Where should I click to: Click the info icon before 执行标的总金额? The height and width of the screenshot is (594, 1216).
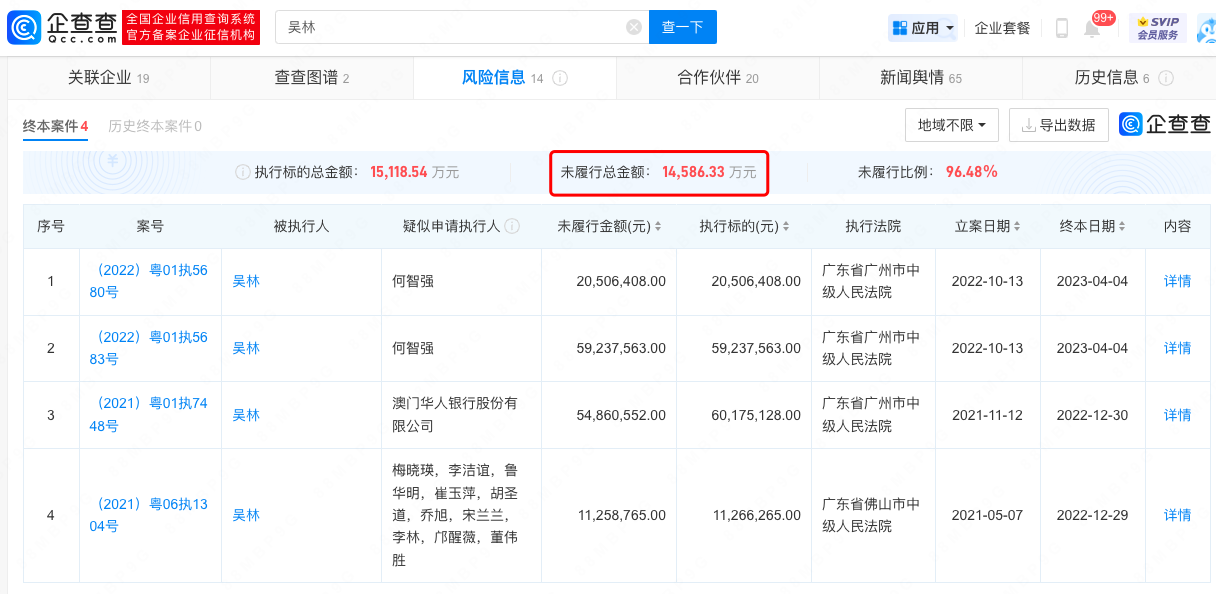[242, 172]
